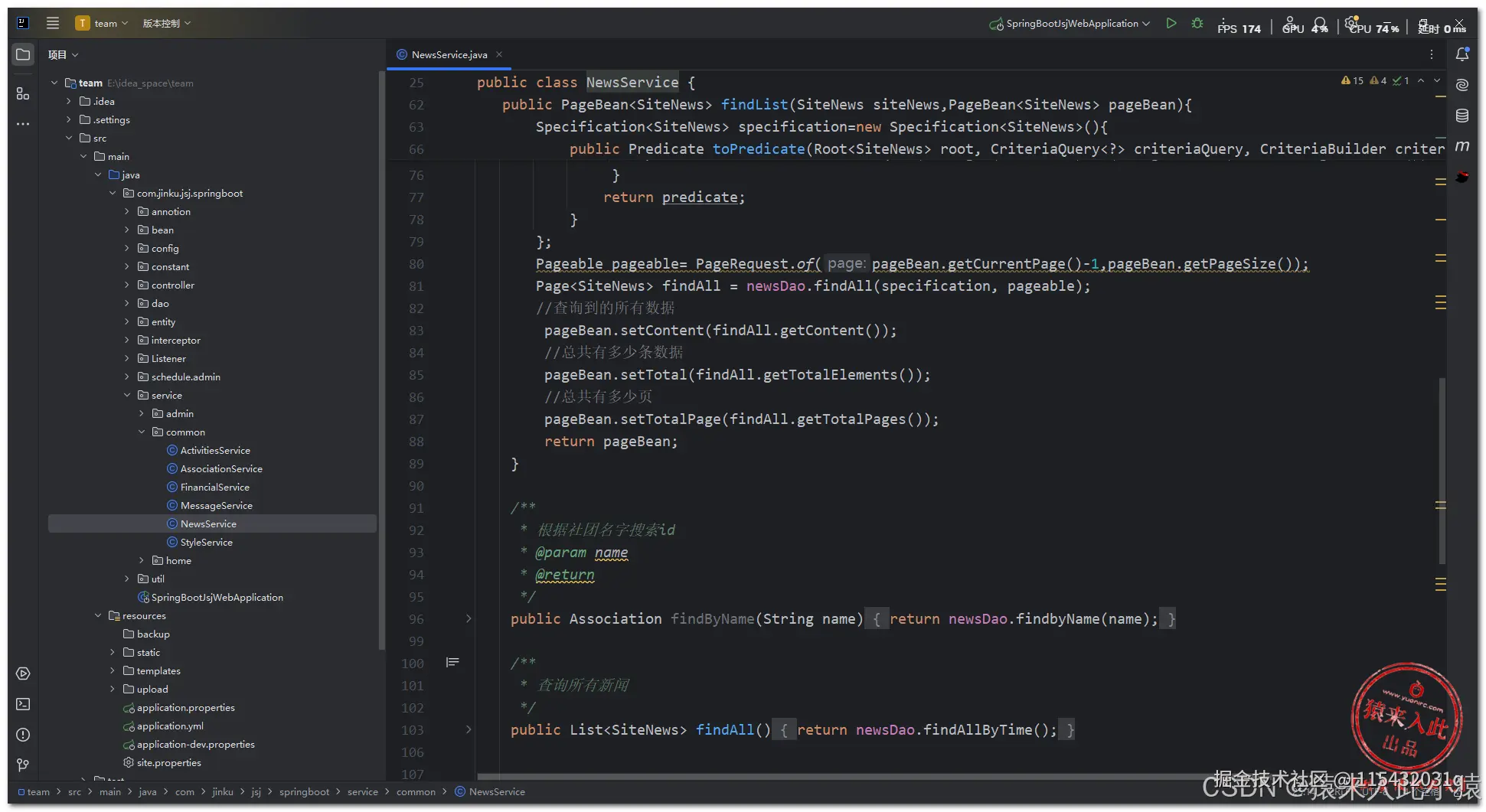This screenshot has height=812, width=1486.
Task: Open the Problems tool window
Action: click(23, 735)
